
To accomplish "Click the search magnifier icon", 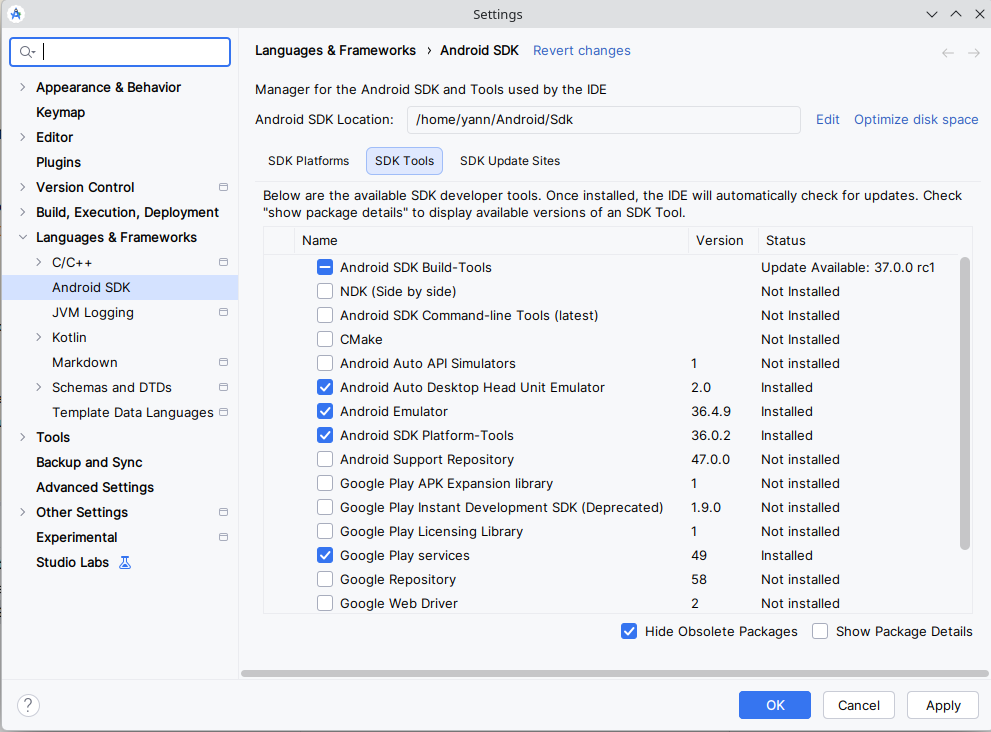I will point(27,52).
